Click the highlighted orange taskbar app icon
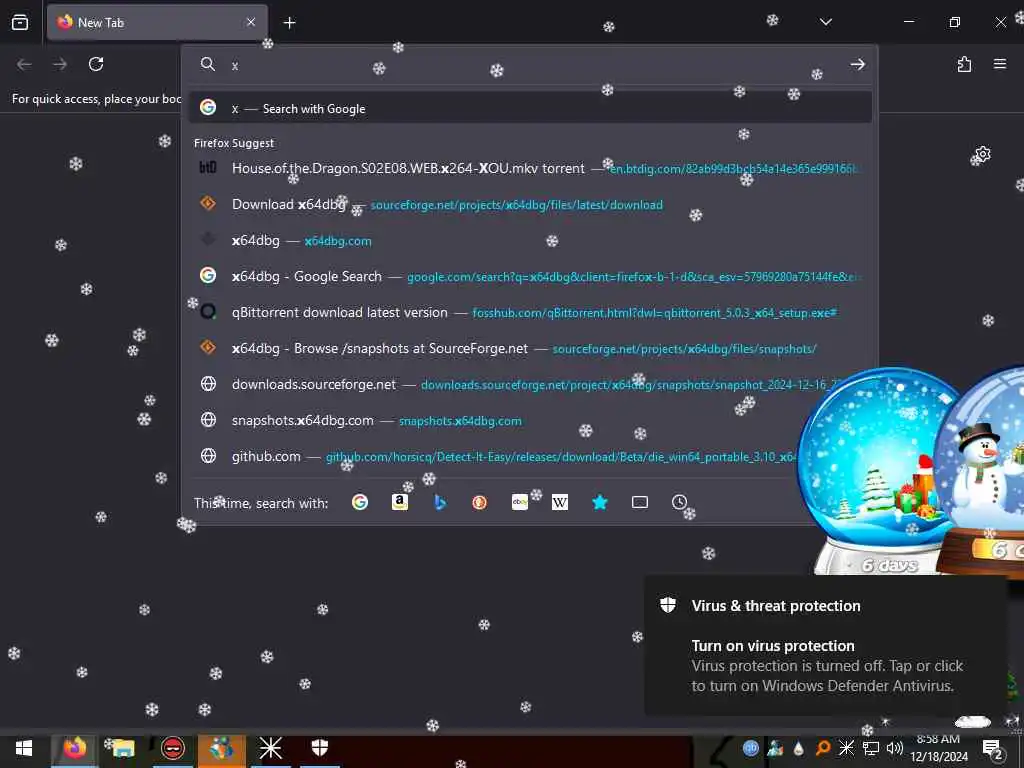 [222, 748]
